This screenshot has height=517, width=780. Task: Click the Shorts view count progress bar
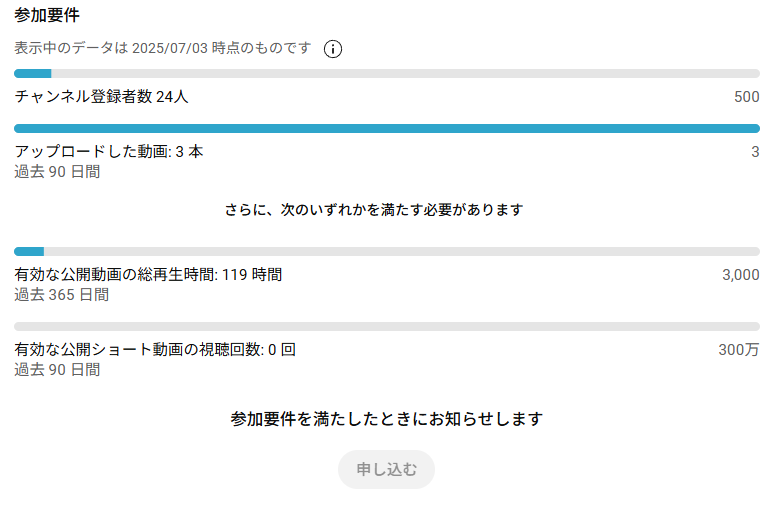click(x=387, y=326)
